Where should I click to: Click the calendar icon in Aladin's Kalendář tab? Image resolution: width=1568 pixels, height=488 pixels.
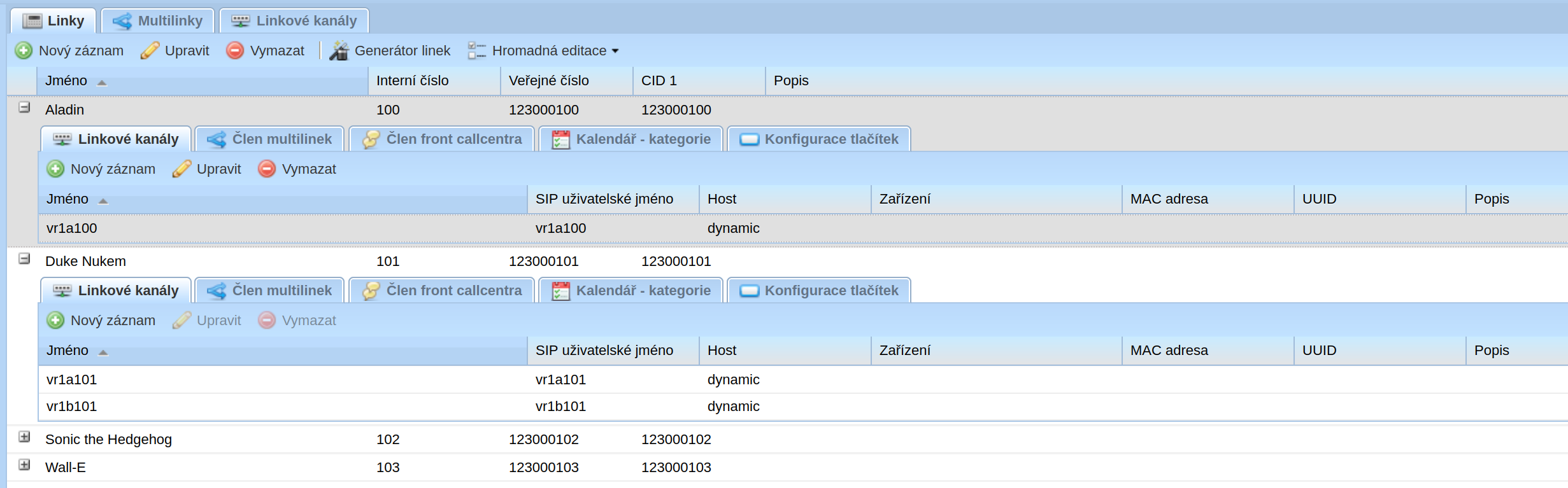560,139
